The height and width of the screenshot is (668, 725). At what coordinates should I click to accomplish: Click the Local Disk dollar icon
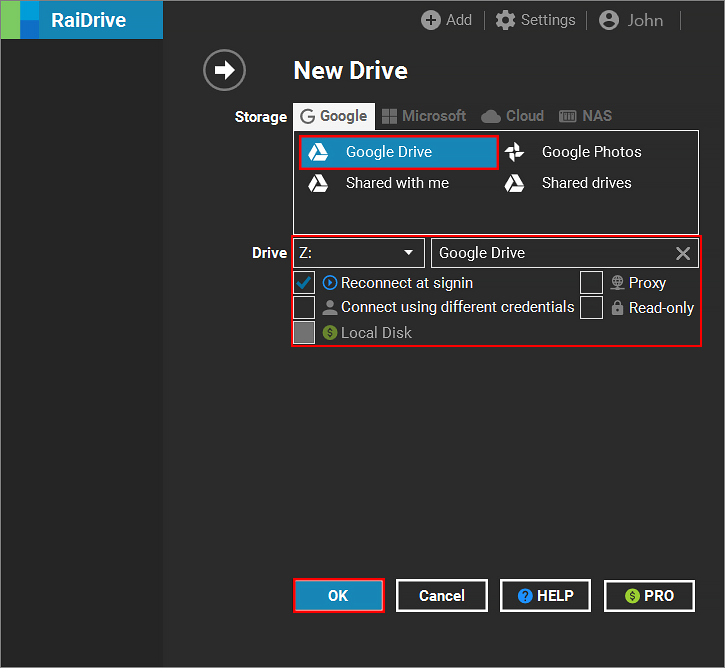330,332
